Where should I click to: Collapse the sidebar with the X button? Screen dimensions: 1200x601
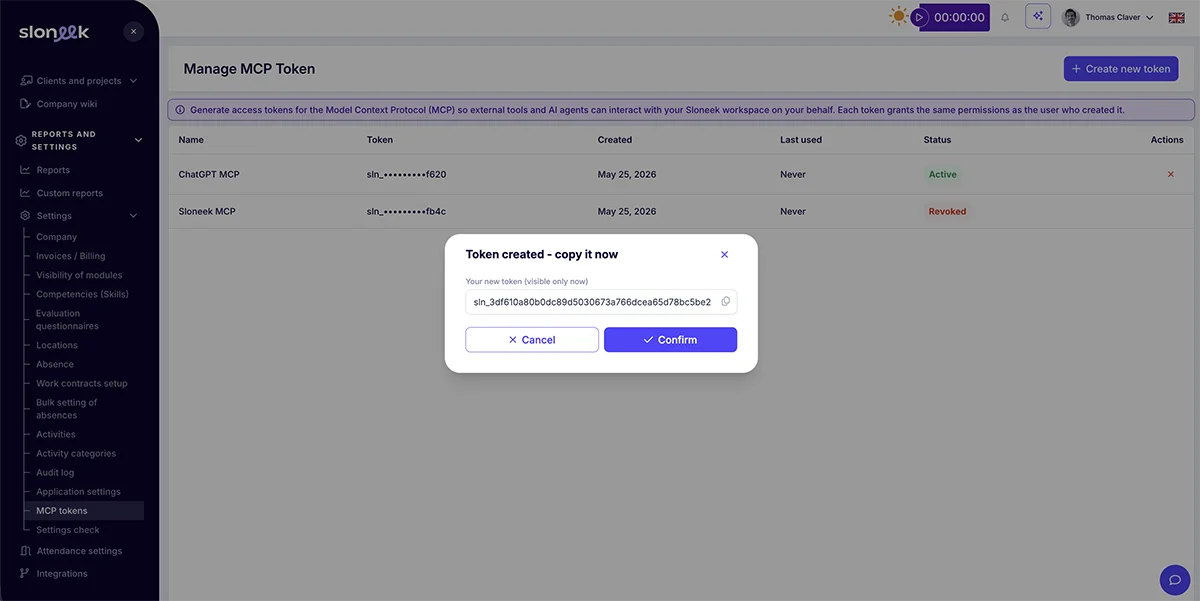(x=133, y=32)
